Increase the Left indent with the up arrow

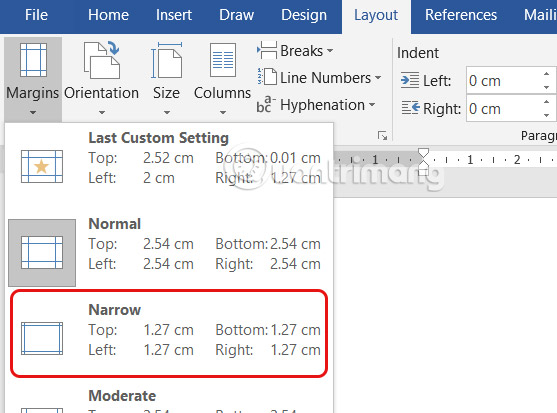546,74
